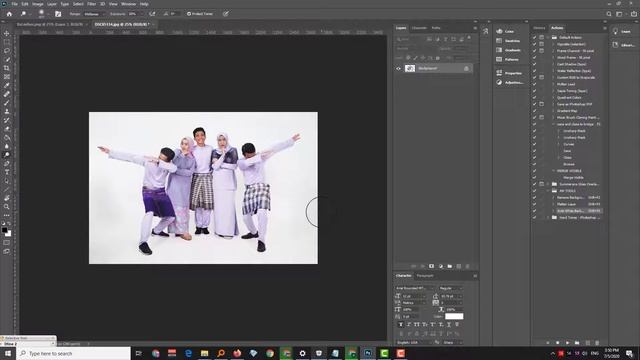Open the File menu
The height and width of the screenshot is (360, 640).
14,4
